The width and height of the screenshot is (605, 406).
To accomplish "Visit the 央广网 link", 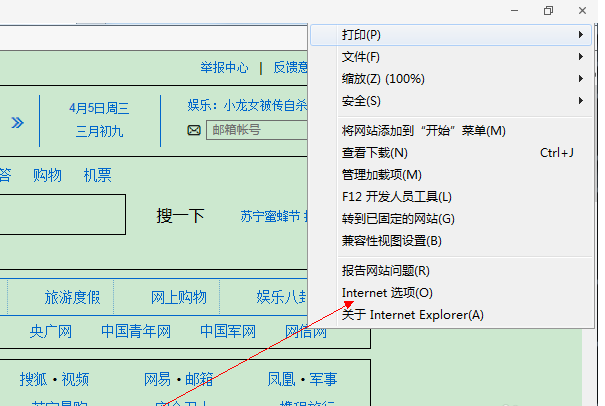I will tap(51, 332).
